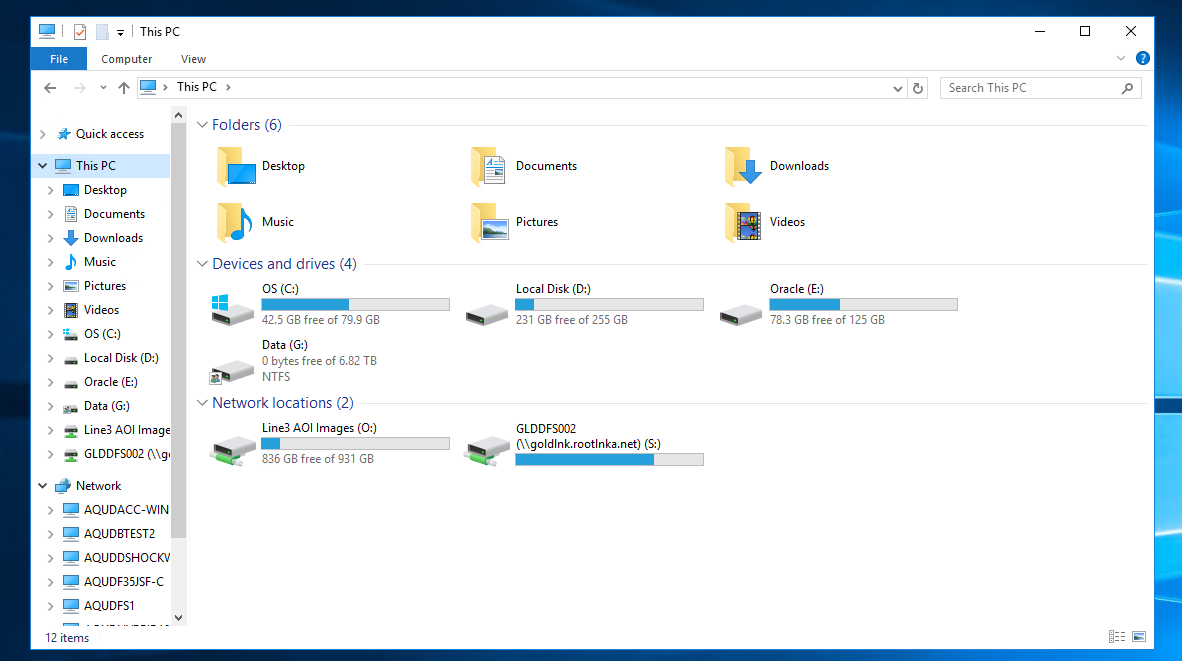Open the Music folder icon in Folders

click(236, 222)
